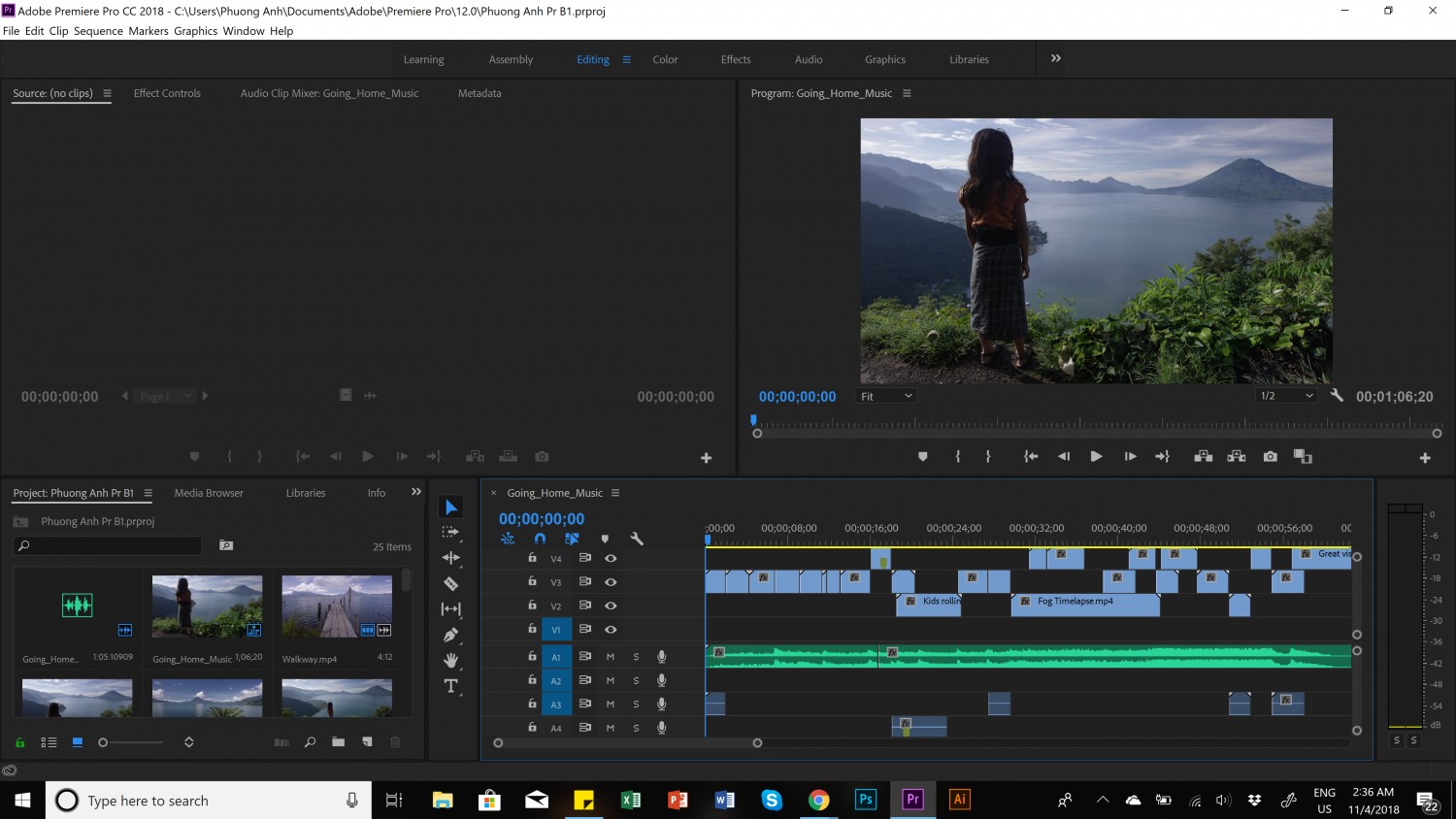Expand hidden workspaces with the chevron
This screenshot has height=819, width=1456.
click(x=1056, y=58)
